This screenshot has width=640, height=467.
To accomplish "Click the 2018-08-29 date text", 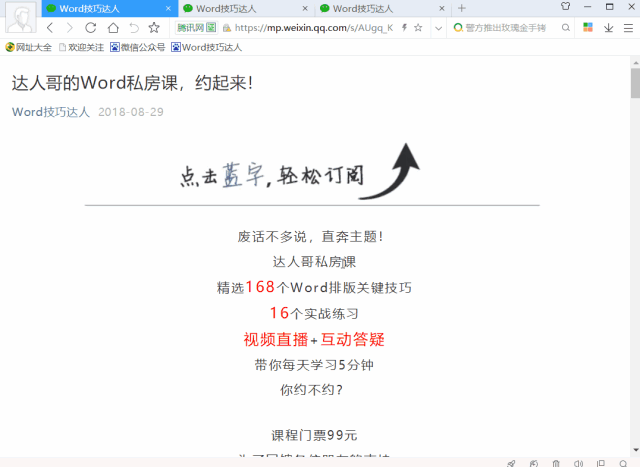I will [131, 112].
